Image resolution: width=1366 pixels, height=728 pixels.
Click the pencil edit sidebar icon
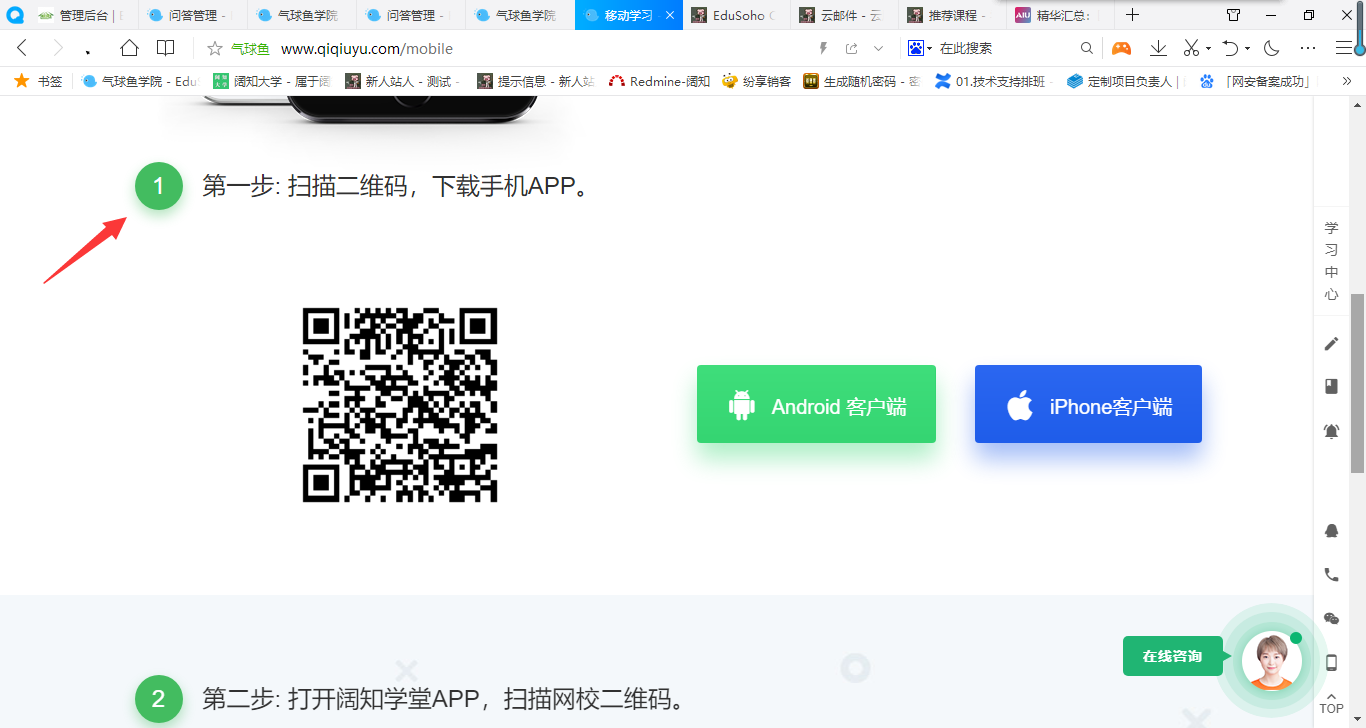tap(1331, 344)
